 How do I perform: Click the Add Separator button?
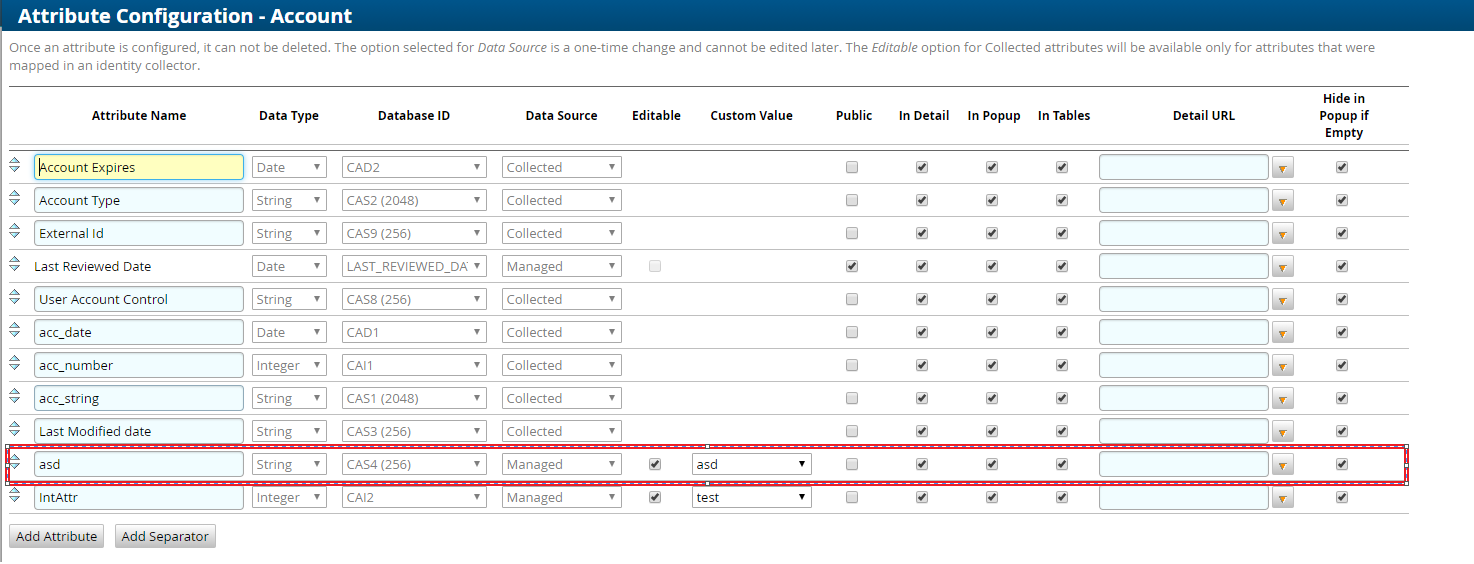click(165, 536)
